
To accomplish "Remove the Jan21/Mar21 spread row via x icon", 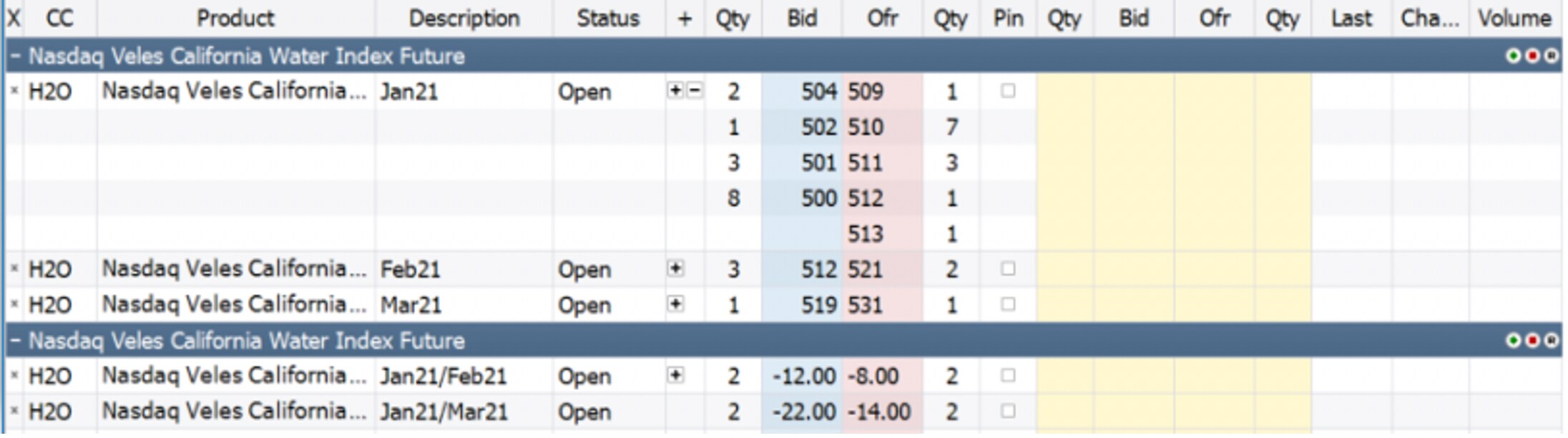I will tap(14, 412).
